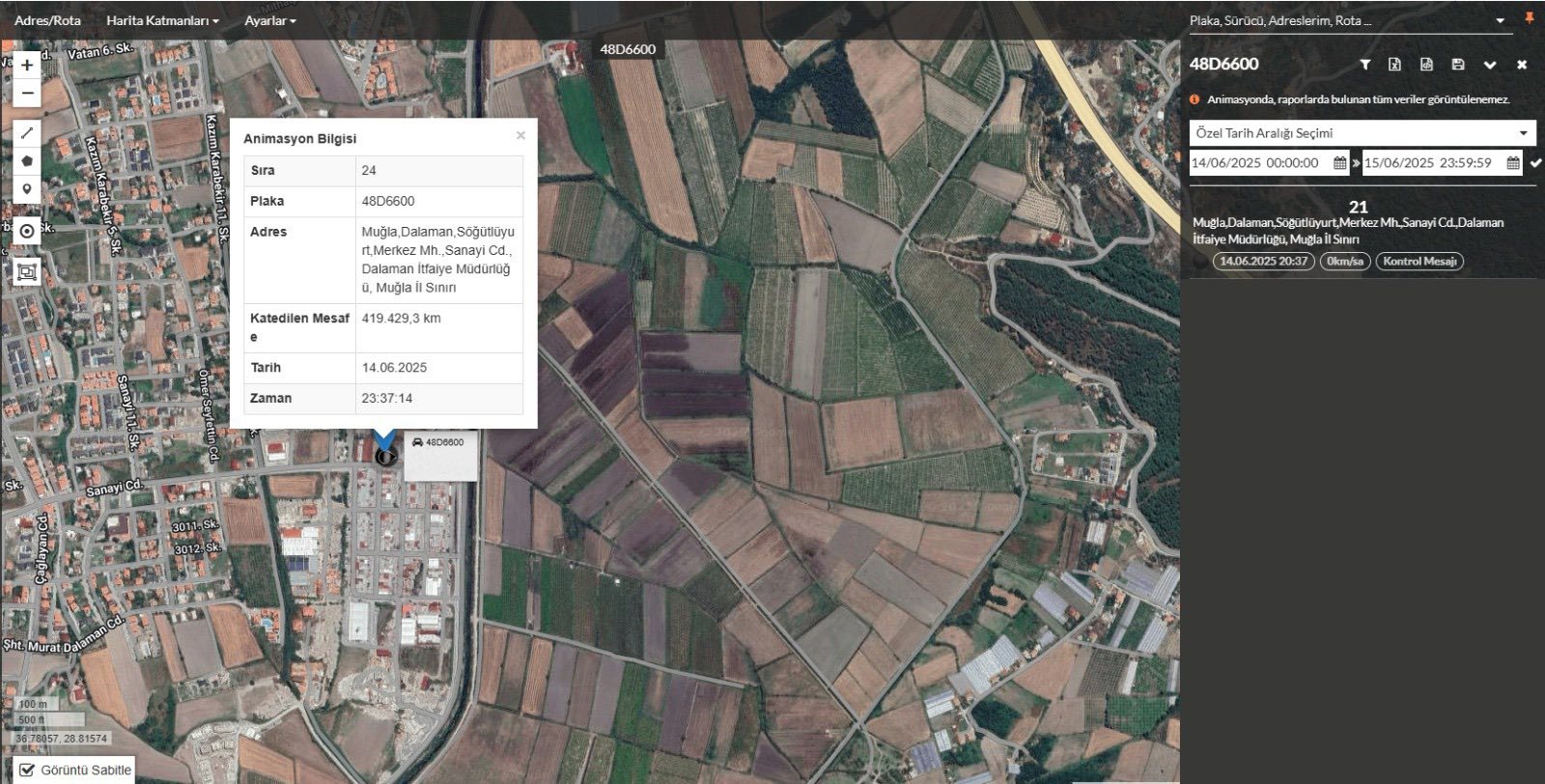Click the plate and driver search field
This screenshot has height=784, width=1545.
[x=1342, y=20]
